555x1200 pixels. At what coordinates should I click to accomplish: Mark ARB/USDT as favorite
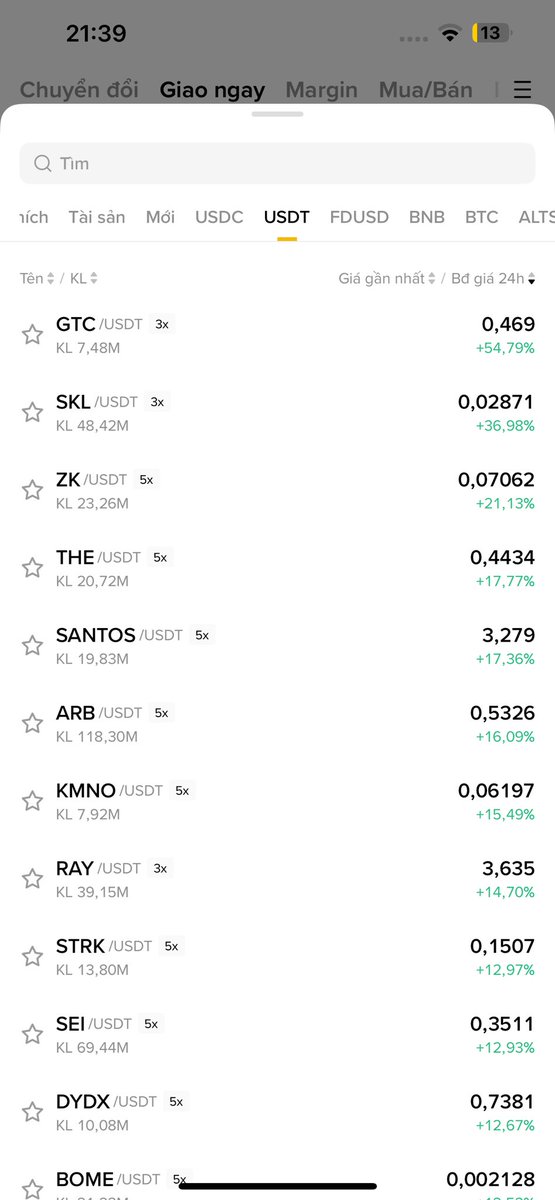pos(33,723)
